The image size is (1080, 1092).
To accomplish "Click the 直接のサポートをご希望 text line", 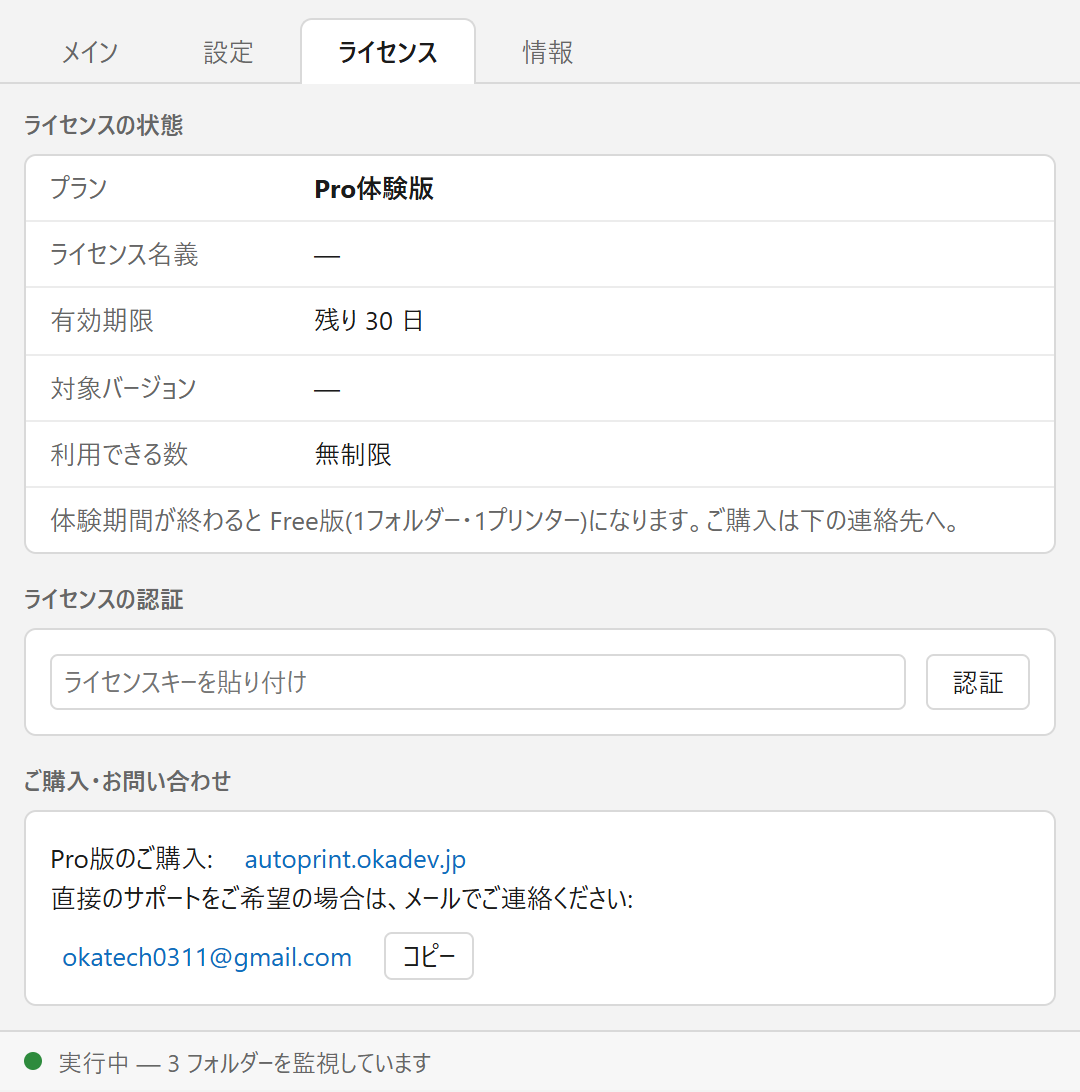I will pos(342,899).
